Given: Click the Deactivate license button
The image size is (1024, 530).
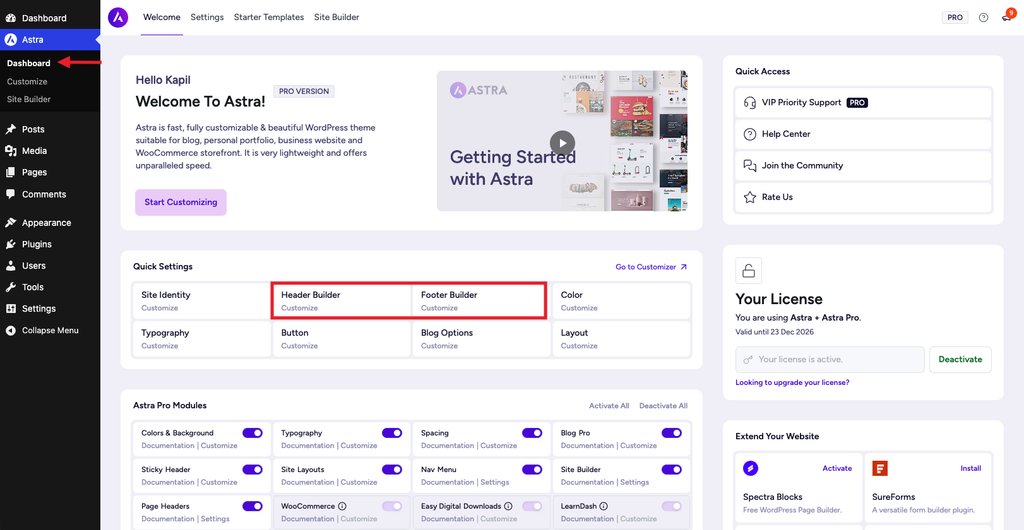Looking at the screenshot, I should point(960,360).
